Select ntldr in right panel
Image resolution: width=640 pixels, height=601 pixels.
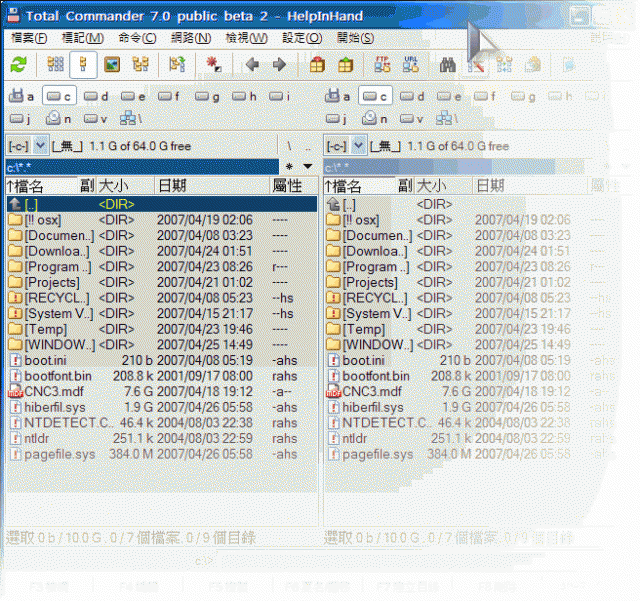[x=471, y=439]
